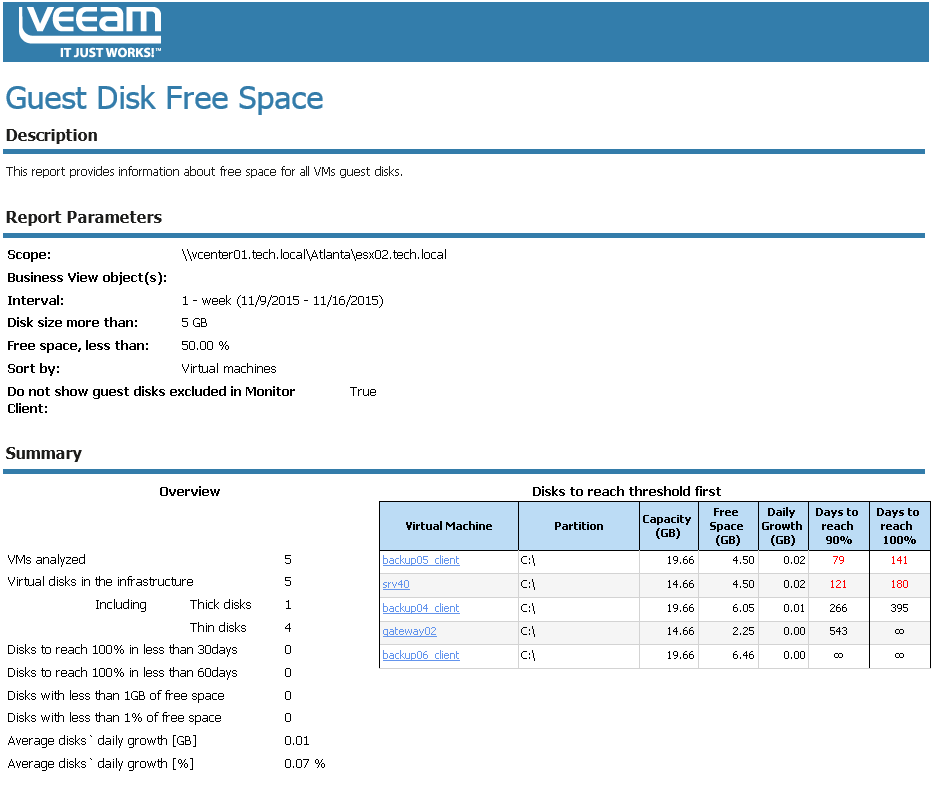This screenshot has width=933, height=790.
Task: Click the Days to reach 90% header
Action: click(838, 526)
